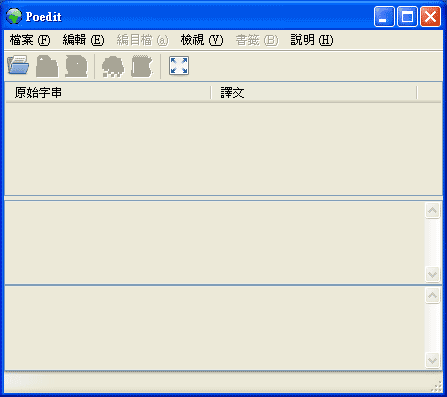The height and width of the screenshot is (397, 447).
Task: Open the 檔案 (F) menu
Action: (30, 40)
